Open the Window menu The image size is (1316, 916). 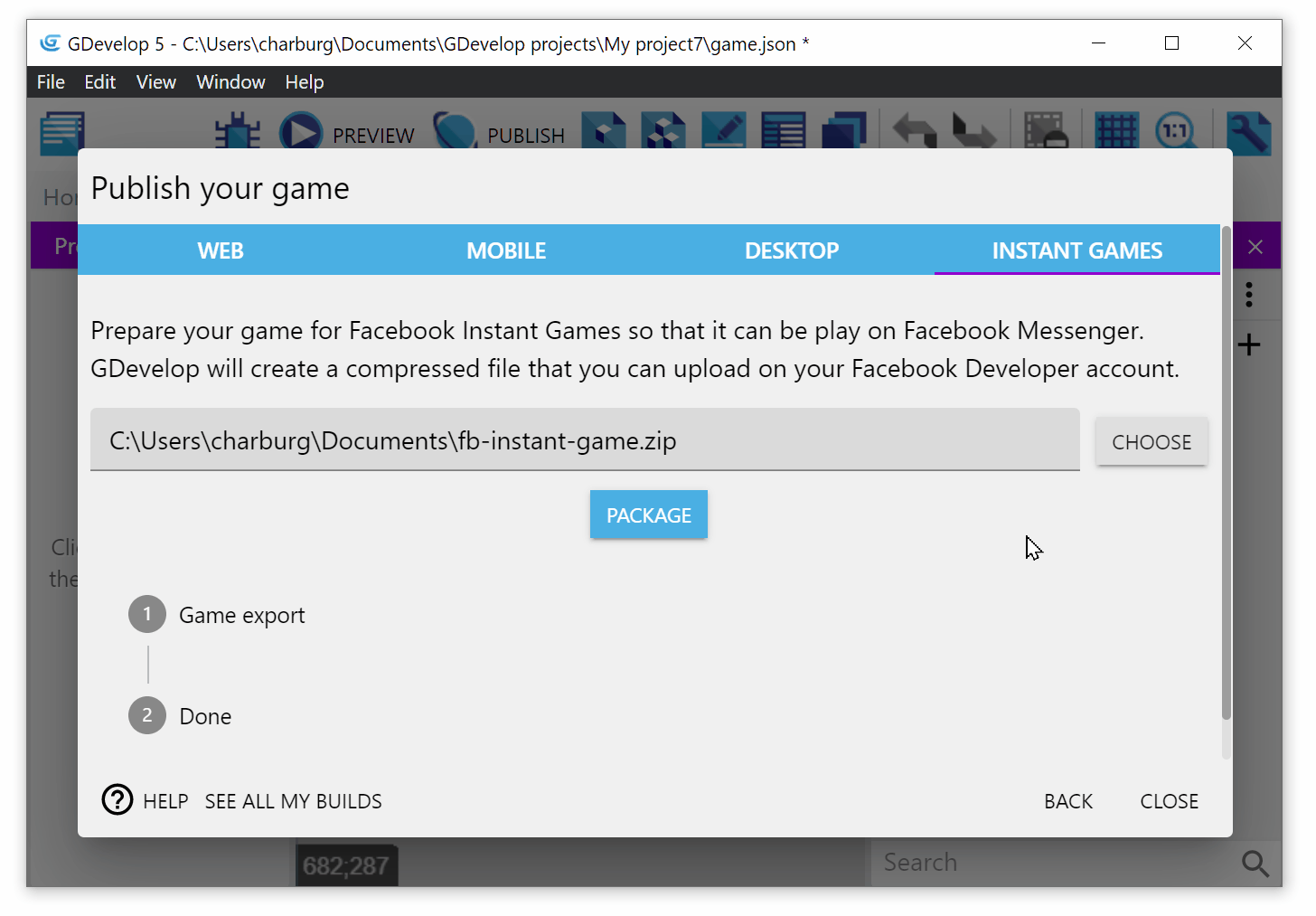tap(230, 82)
